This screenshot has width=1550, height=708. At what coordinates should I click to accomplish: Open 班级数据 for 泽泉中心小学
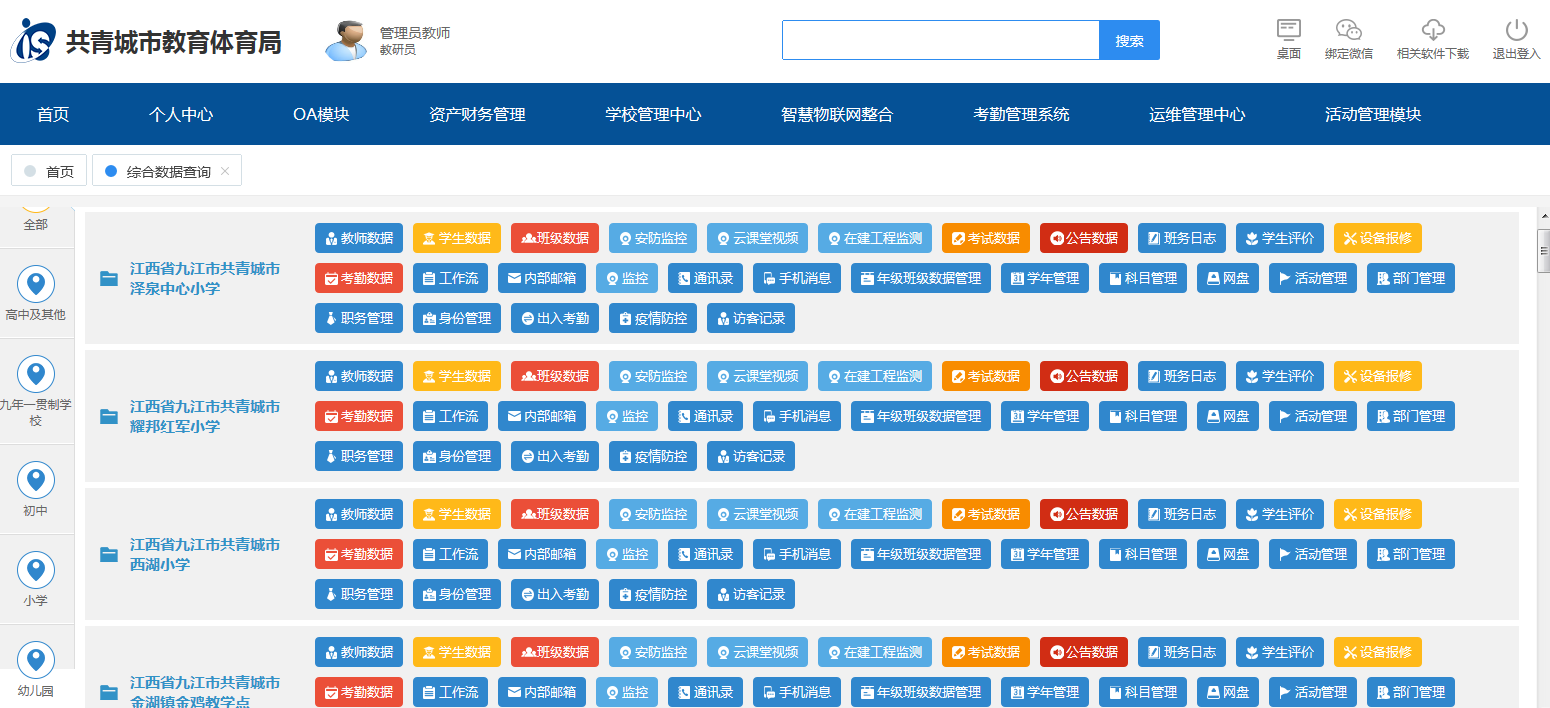point(555,238)
